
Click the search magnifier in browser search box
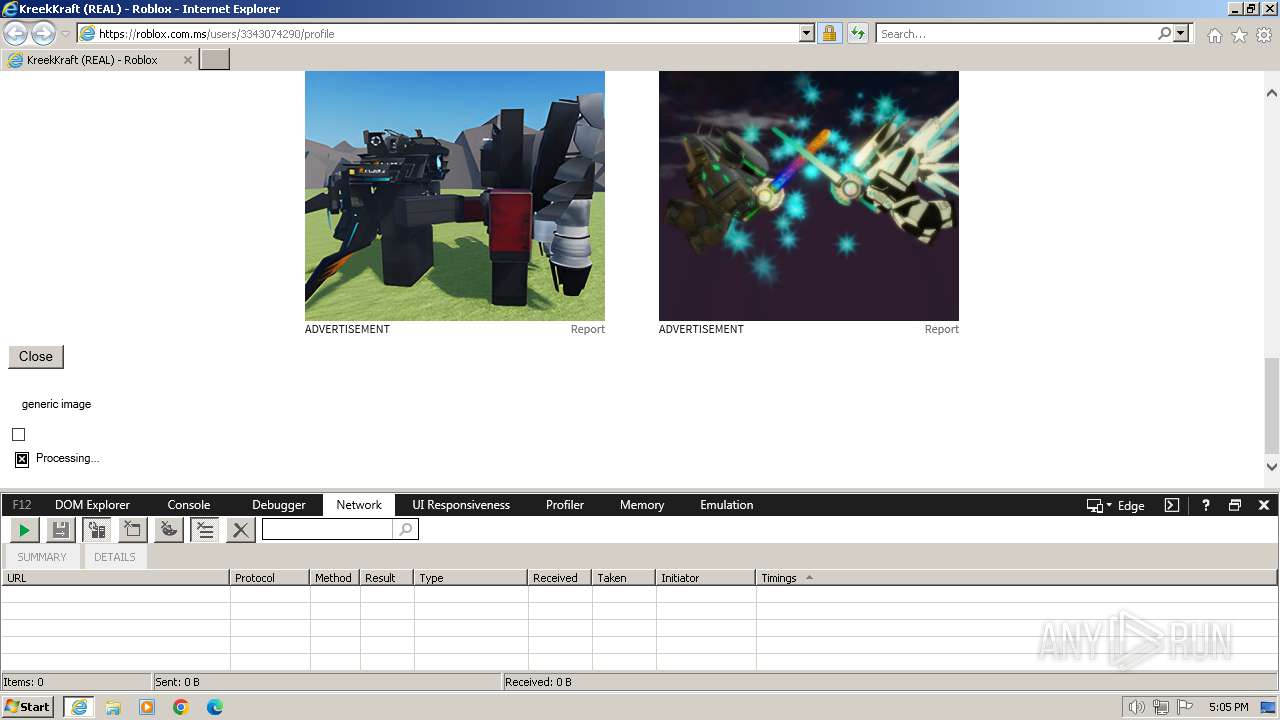pos(1164,33)
